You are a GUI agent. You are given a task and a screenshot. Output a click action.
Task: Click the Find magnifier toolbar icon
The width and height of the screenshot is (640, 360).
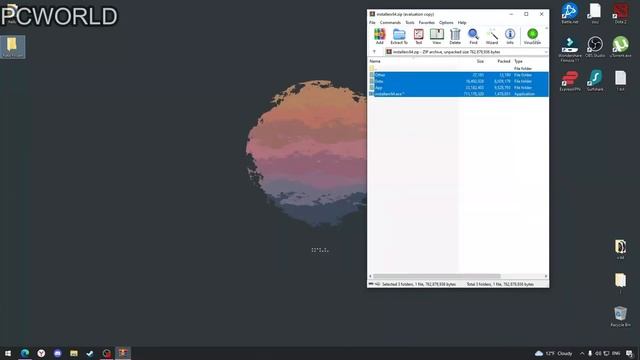pyautogui.click(x=473, y=36)
